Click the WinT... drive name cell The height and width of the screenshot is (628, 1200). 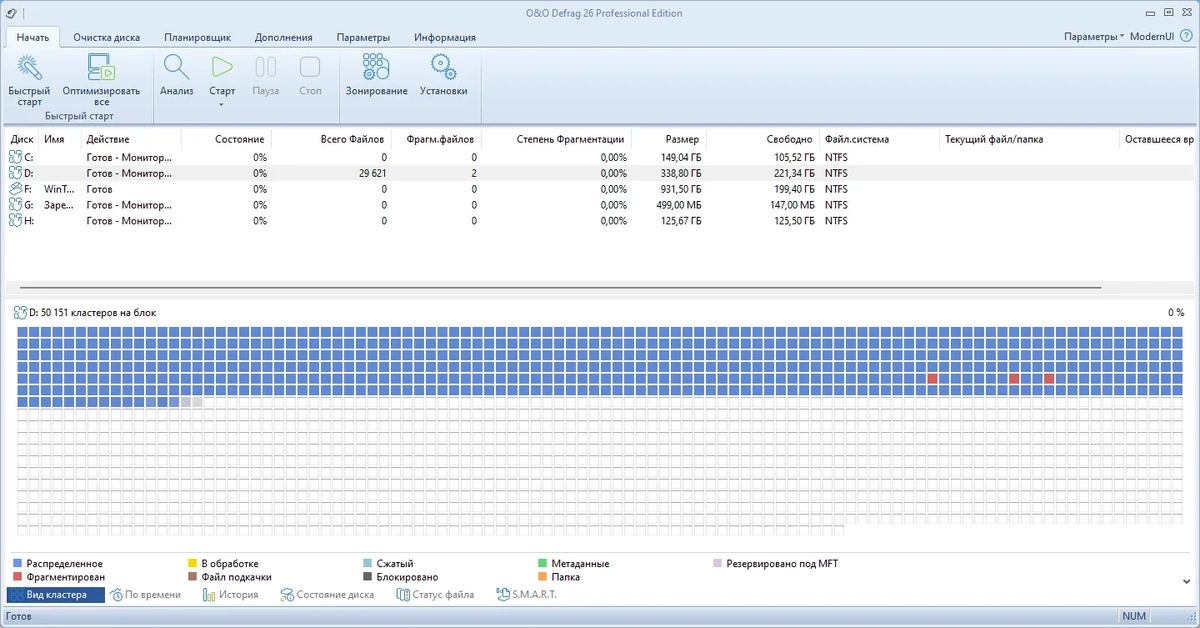coord(60,189)
